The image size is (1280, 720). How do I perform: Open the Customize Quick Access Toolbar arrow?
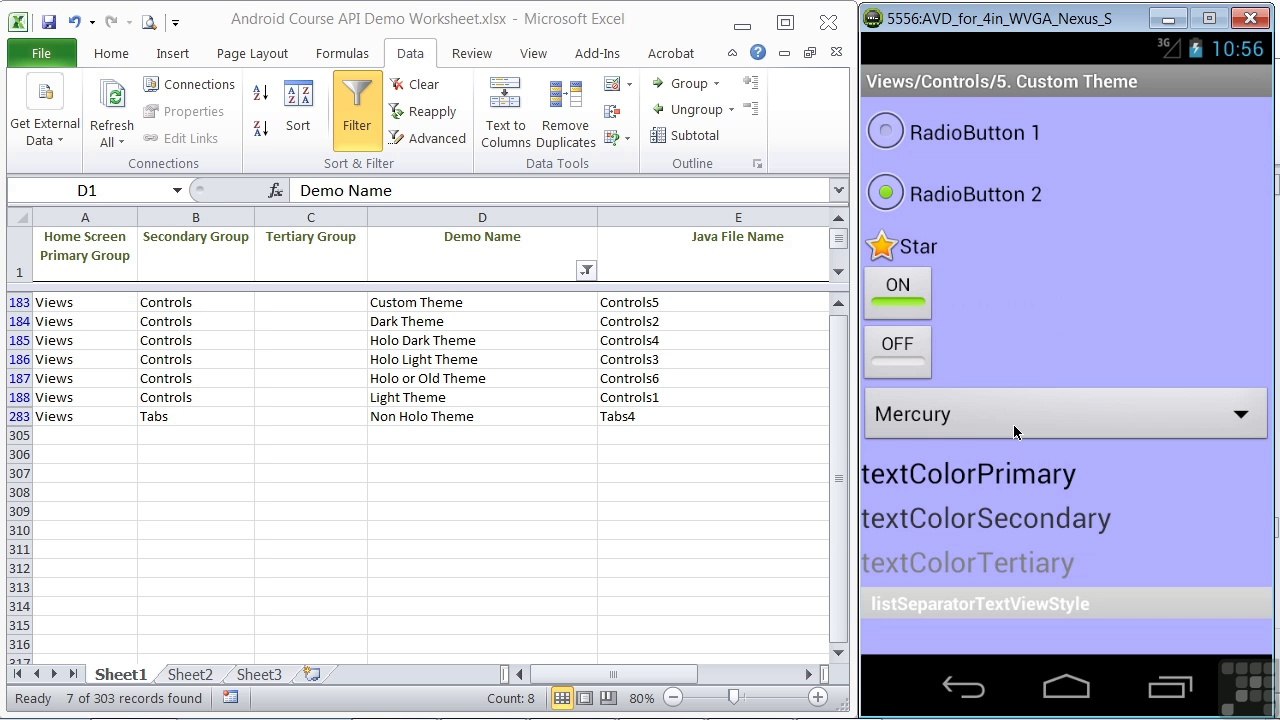(x=175, y=22)
